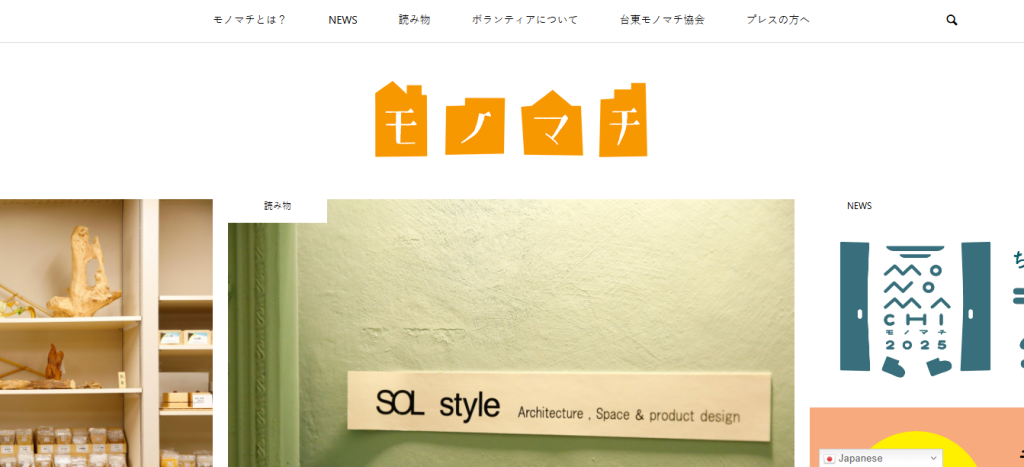
Task: Select NEWS in the top navigation
Action: [x=343, y=20]
